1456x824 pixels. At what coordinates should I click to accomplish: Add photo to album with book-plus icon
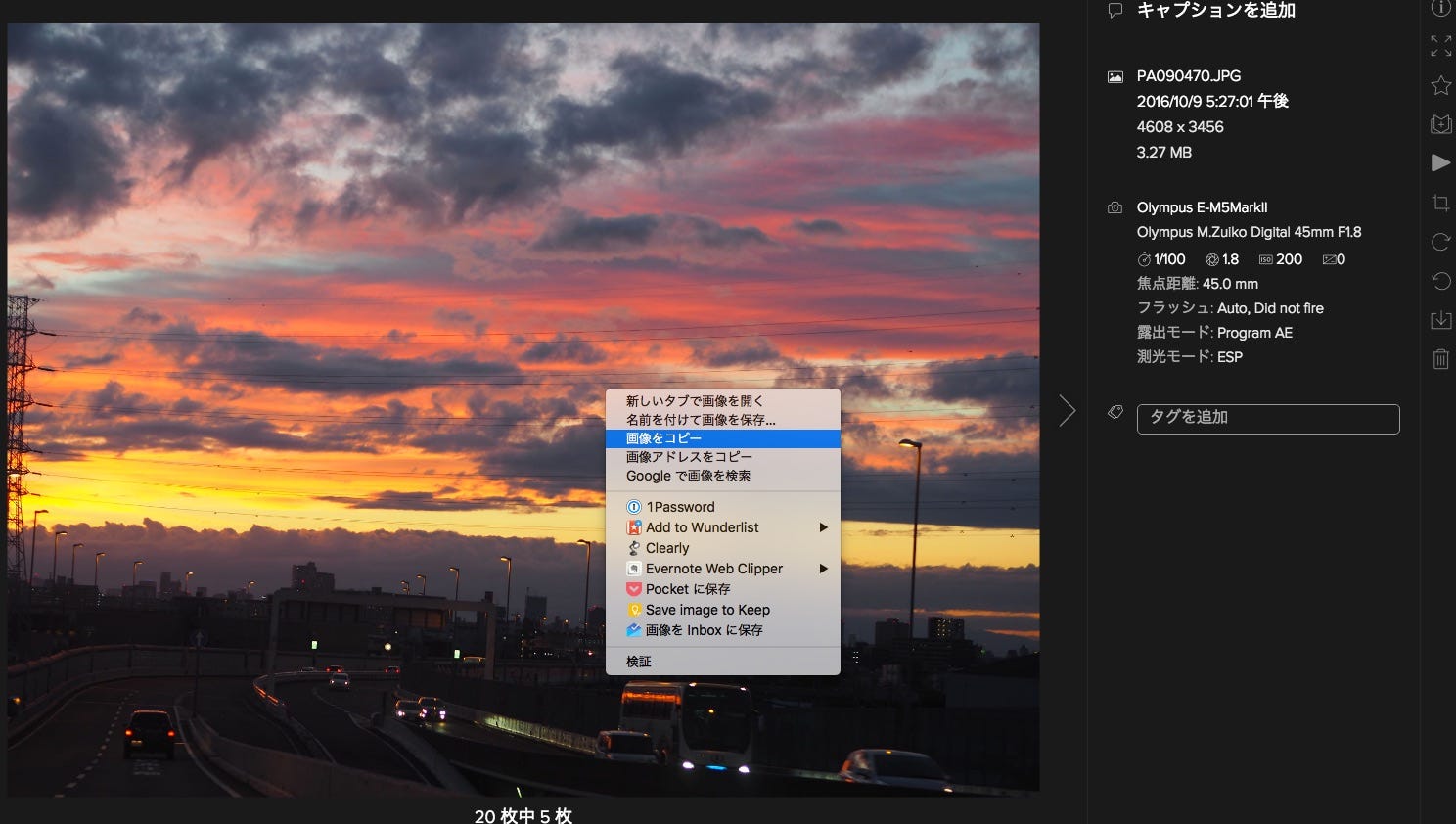(x=1440, y=124)
